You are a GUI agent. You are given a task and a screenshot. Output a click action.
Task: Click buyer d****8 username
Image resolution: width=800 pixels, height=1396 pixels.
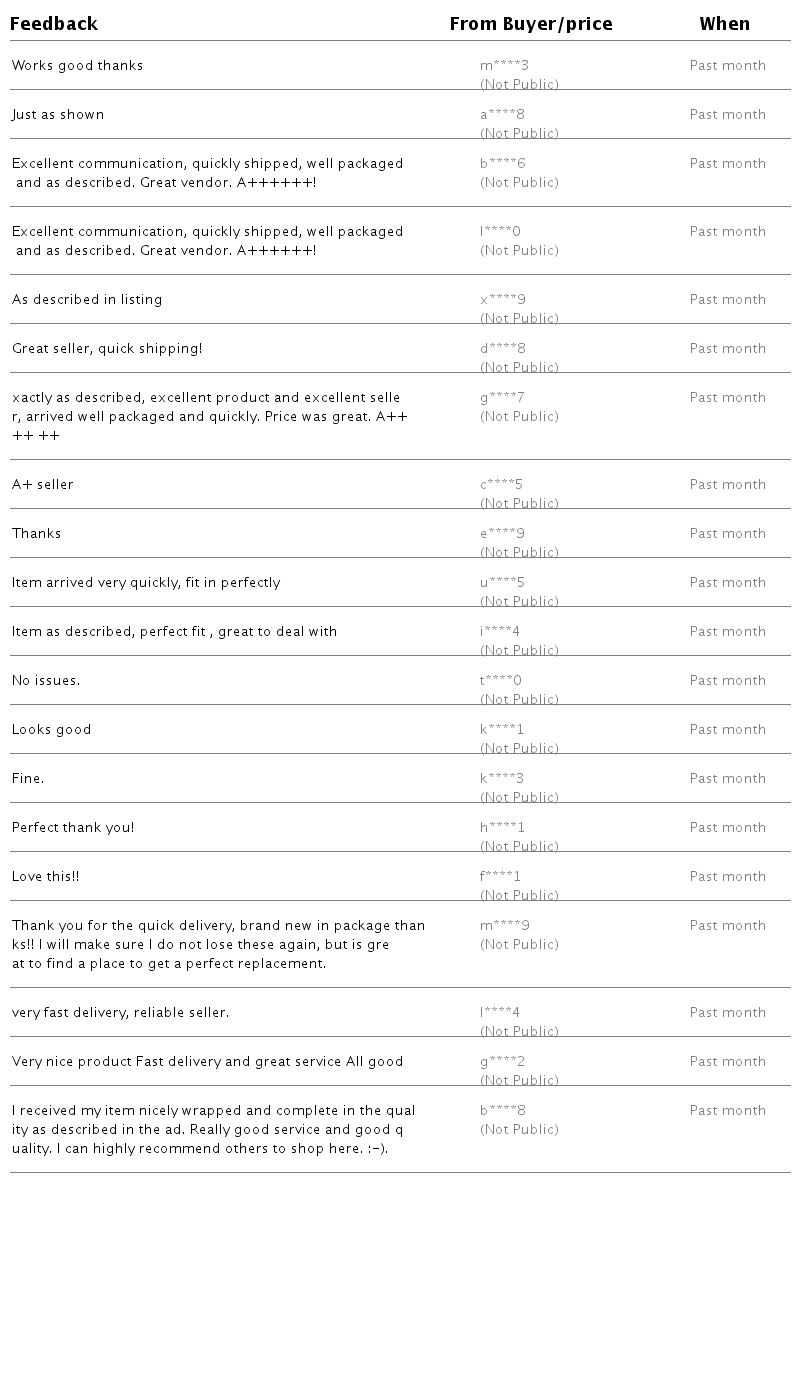pos(502,349)
